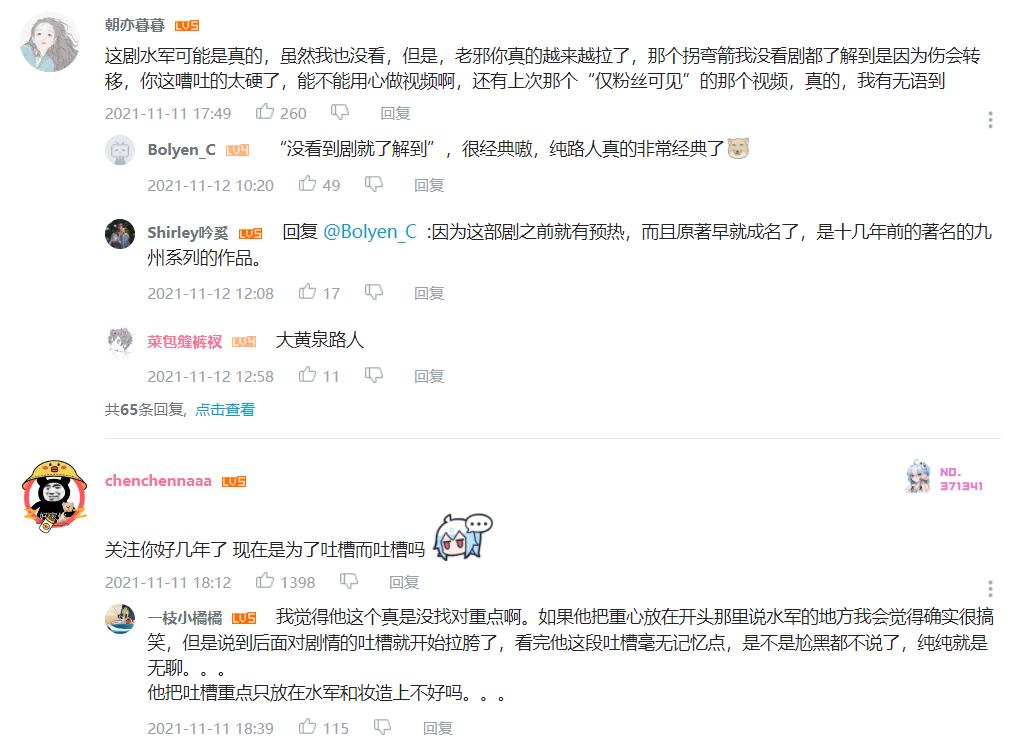Like the comment by 朝亦暮暮 with 260 likes
The image size is (1024, 750).
tap(264, 112)
